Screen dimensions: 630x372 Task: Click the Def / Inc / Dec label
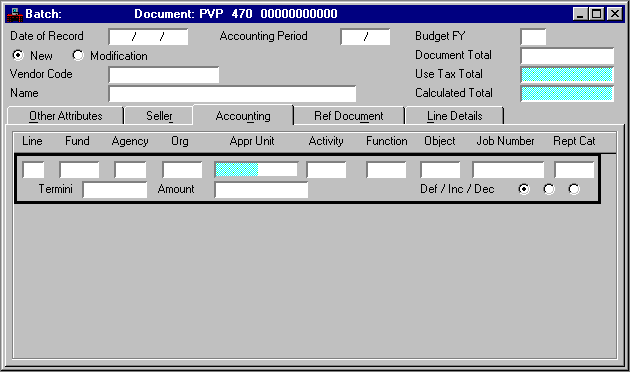click(457, 189)
